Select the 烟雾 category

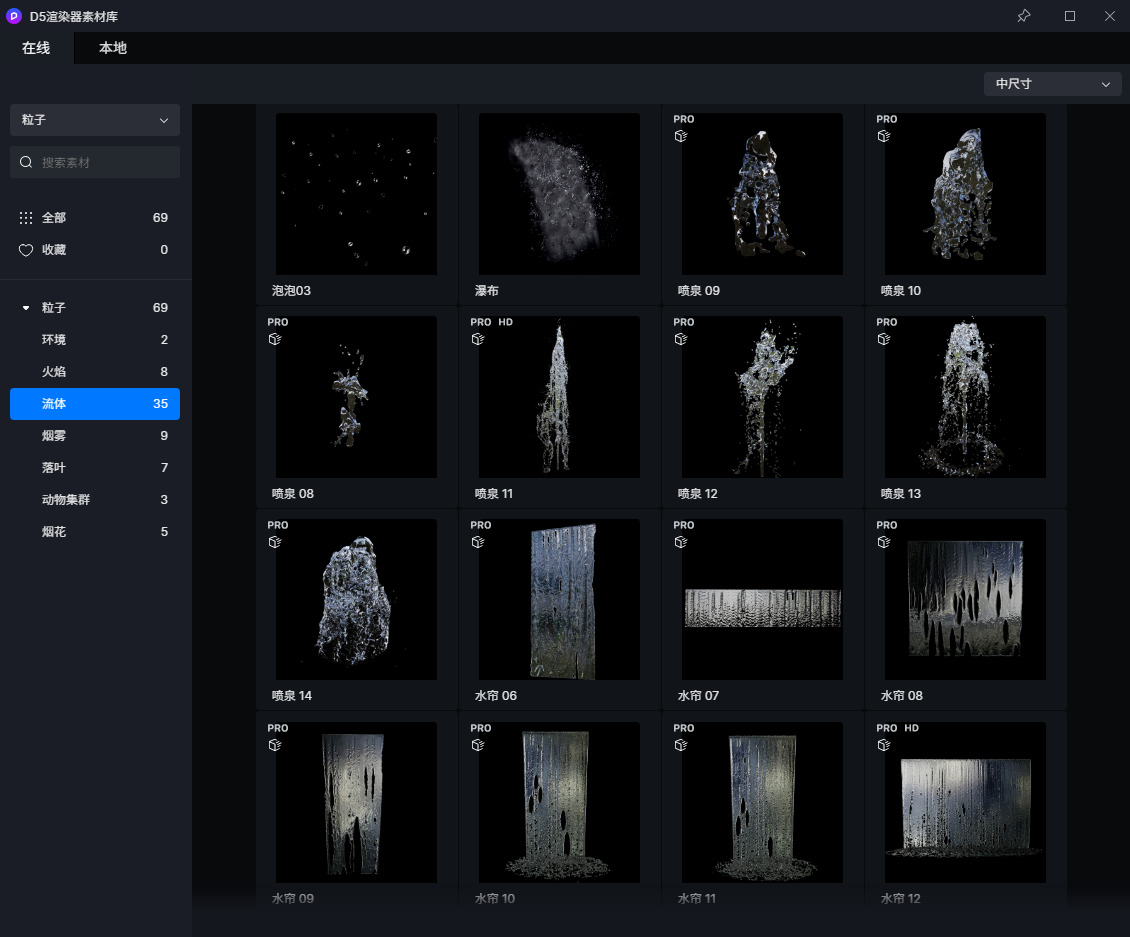95,436
